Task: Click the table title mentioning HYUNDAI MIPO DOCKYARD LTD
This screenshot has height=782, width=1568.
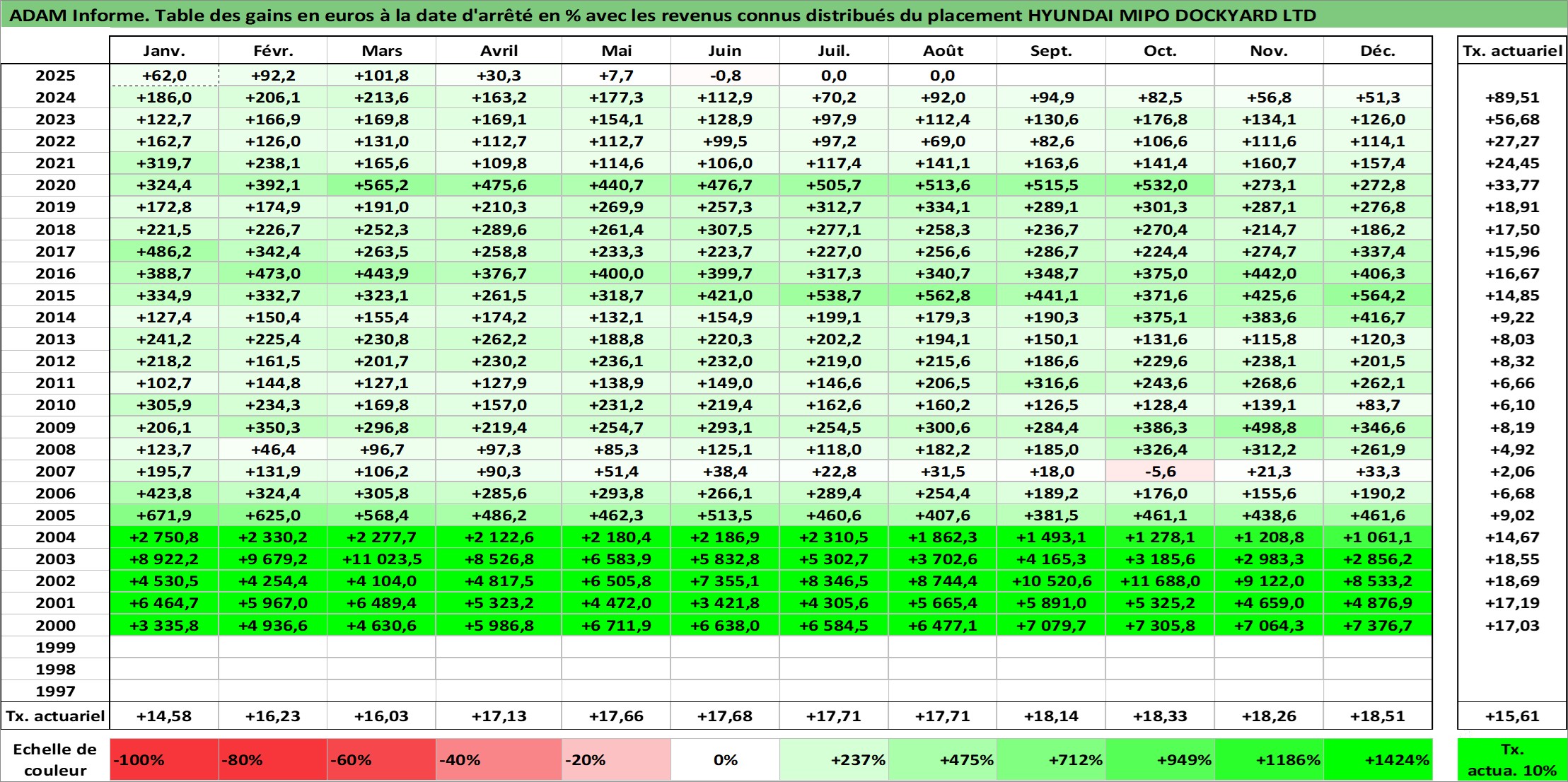Action: [x=663, y=15]
